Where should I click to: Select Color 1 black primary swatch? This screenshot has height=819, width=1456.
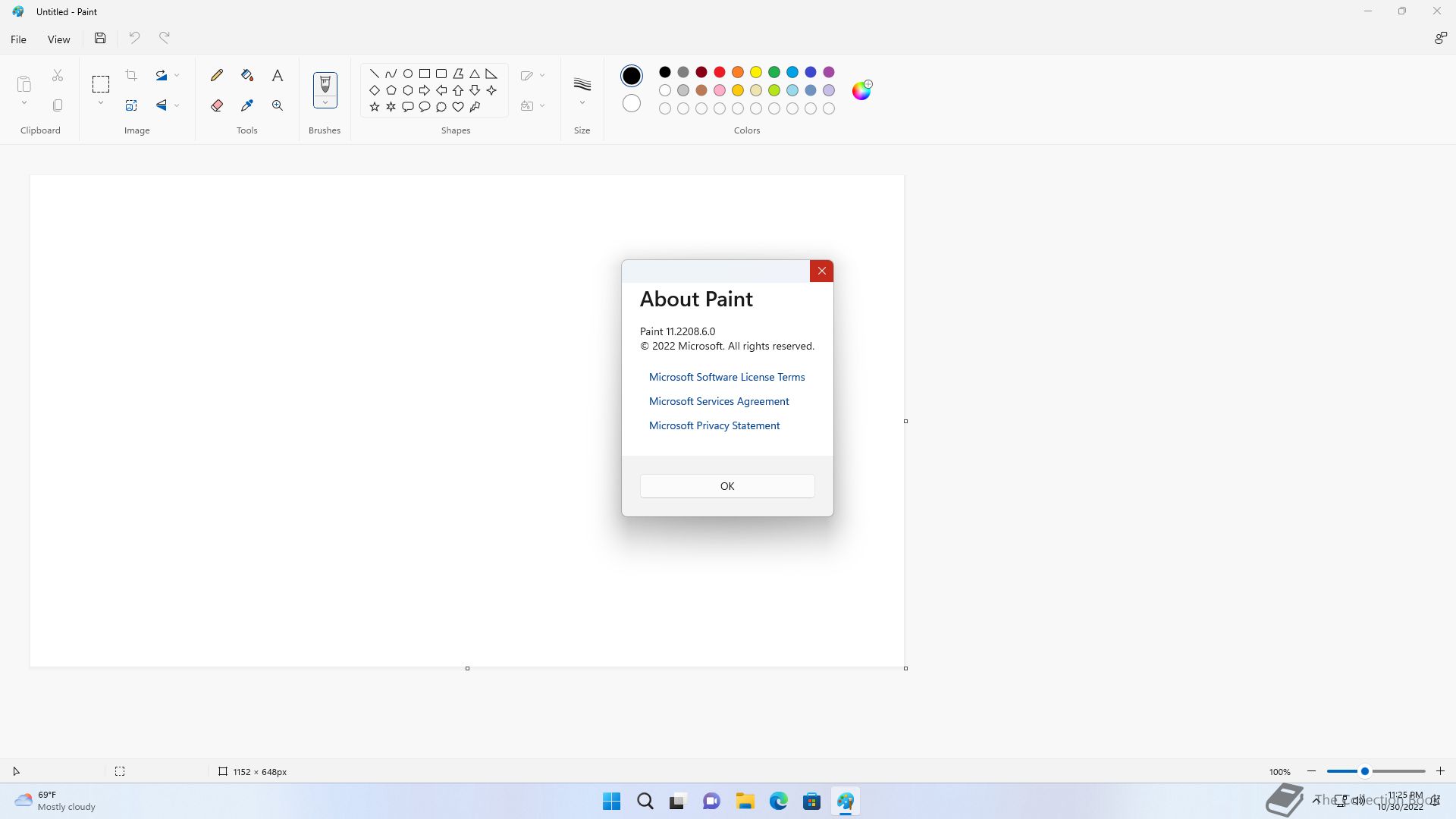pyautogui.click(x=631, y=76)
